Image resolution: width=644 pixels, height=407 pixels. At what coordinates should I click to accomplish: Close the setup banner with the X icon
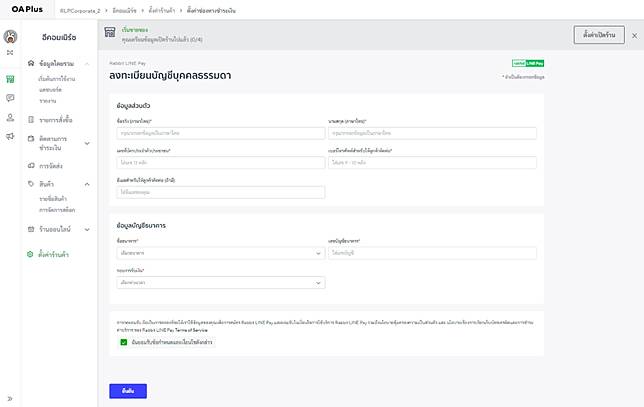[x=634, y=35]
